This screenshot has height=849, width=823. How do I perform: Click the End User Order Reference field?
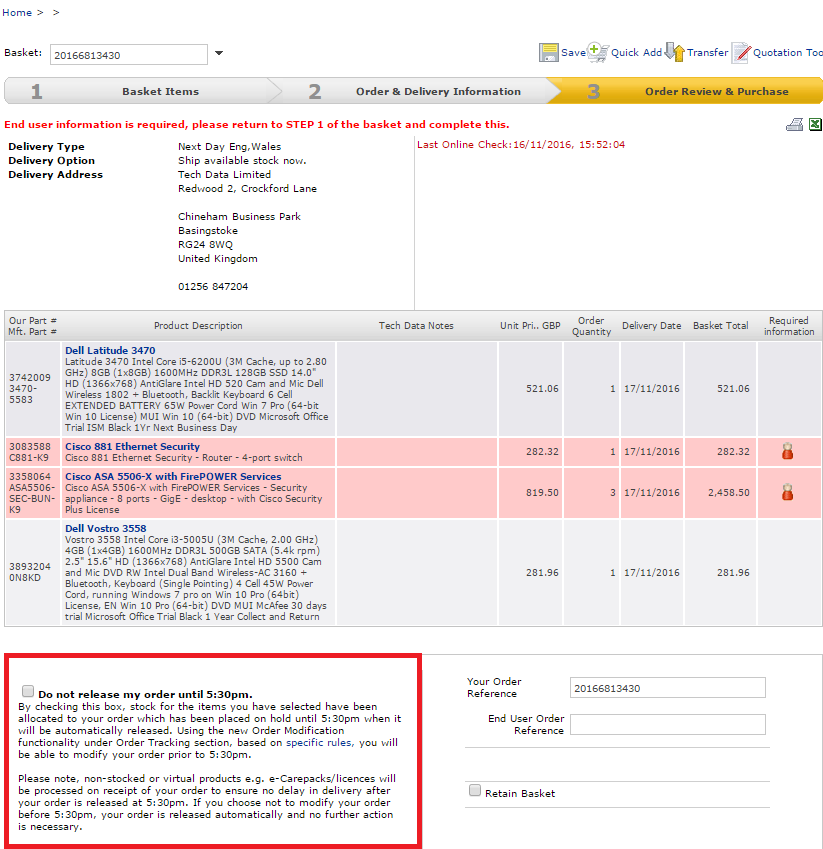pyautogui.click(x=667, y=724)
